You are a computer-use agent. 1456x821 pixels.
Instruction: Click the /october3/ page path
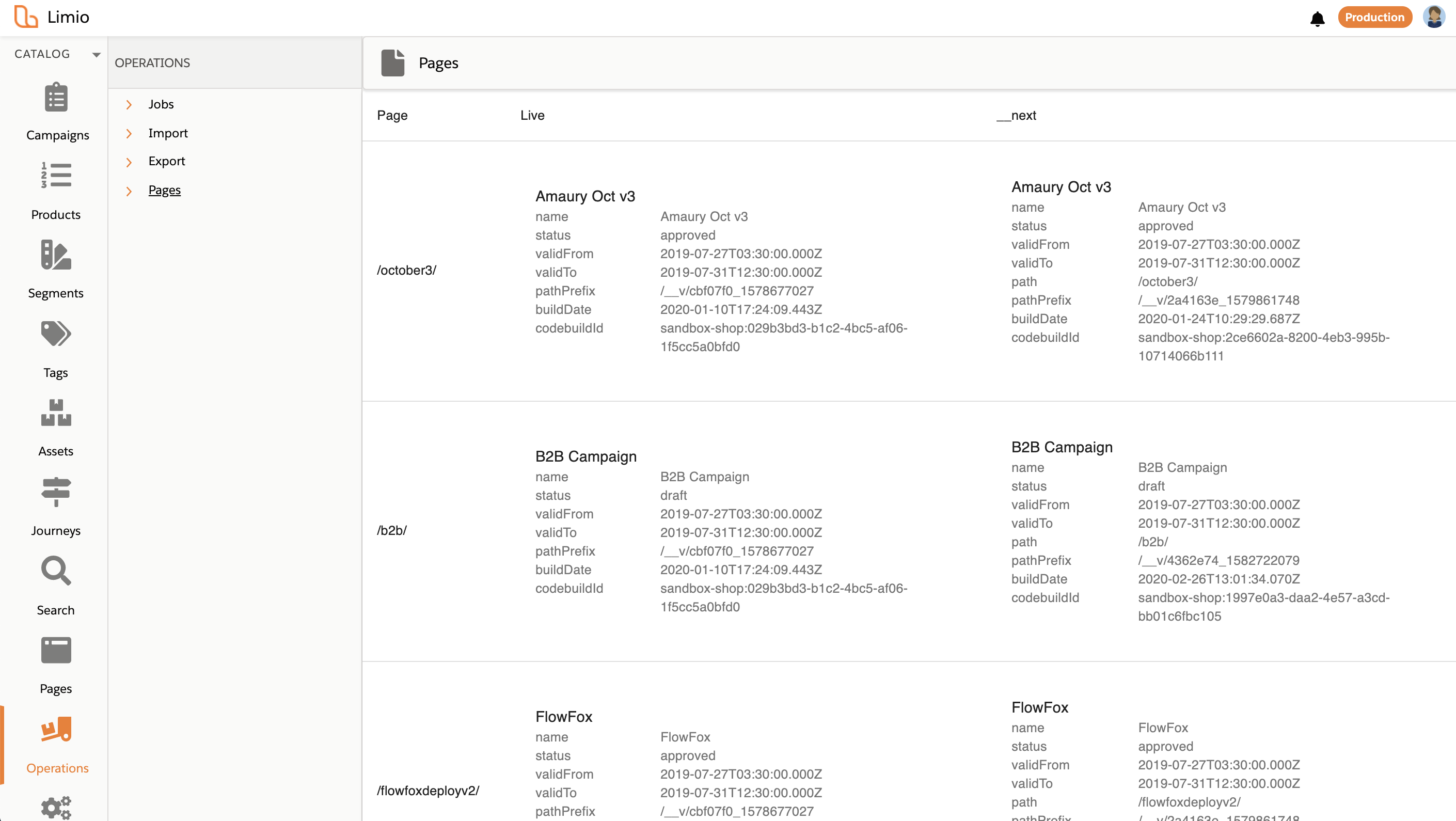(x=407, y=270)
